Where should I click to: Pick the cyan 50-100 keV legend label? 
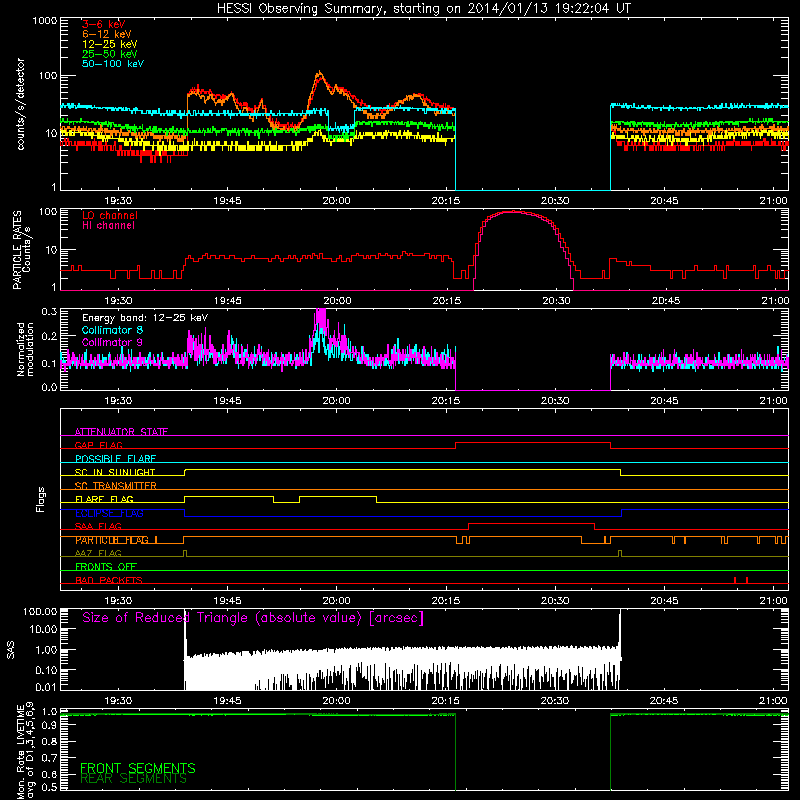(x=113, y=64)
